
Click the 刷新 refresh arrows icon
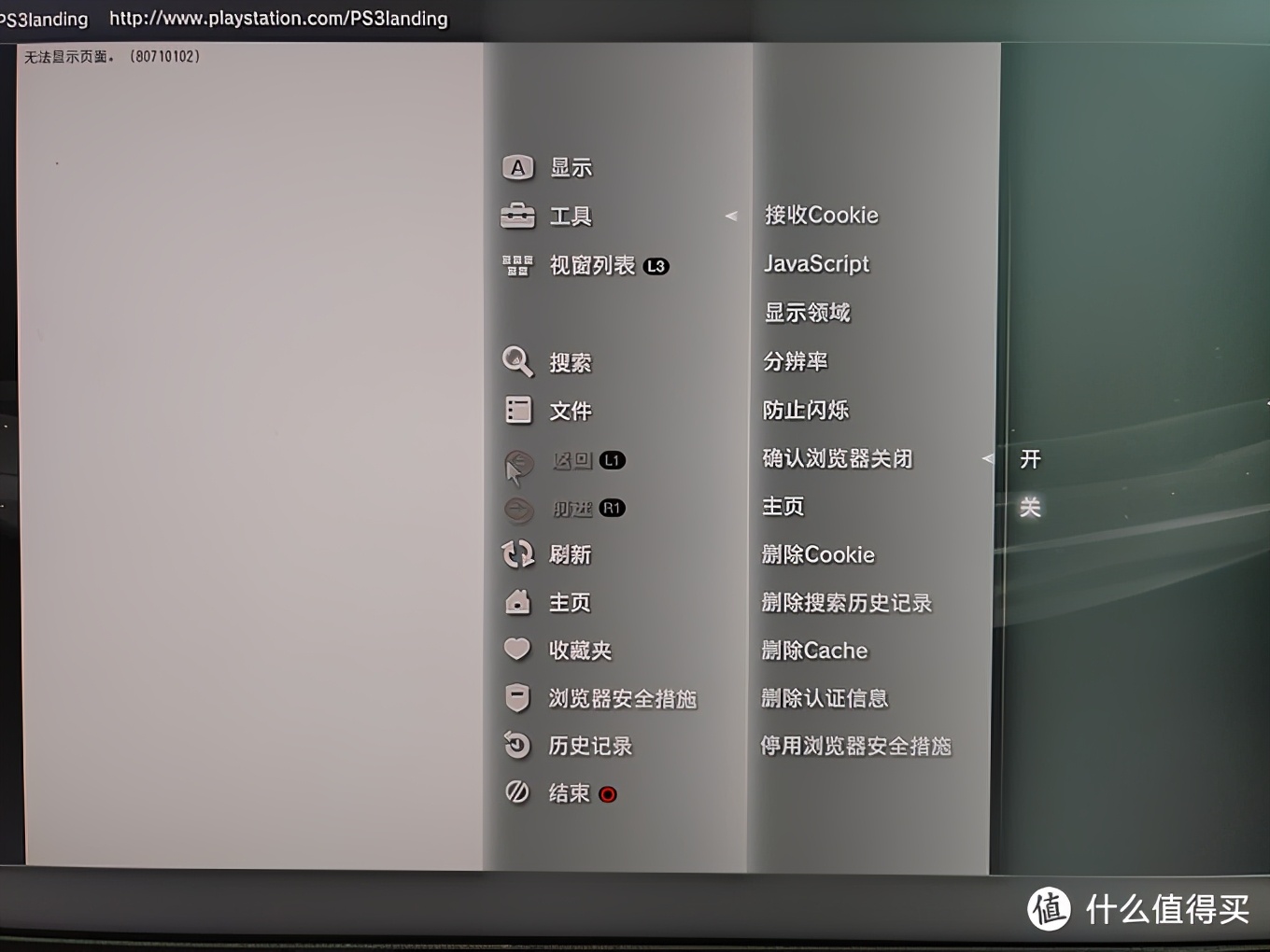518,554
